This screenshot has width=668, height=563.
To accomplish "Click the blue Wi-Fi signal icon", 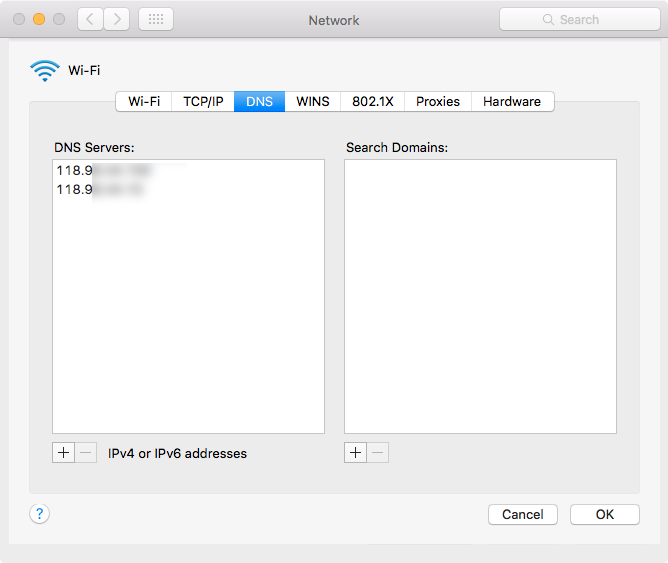I will (45, 70).
